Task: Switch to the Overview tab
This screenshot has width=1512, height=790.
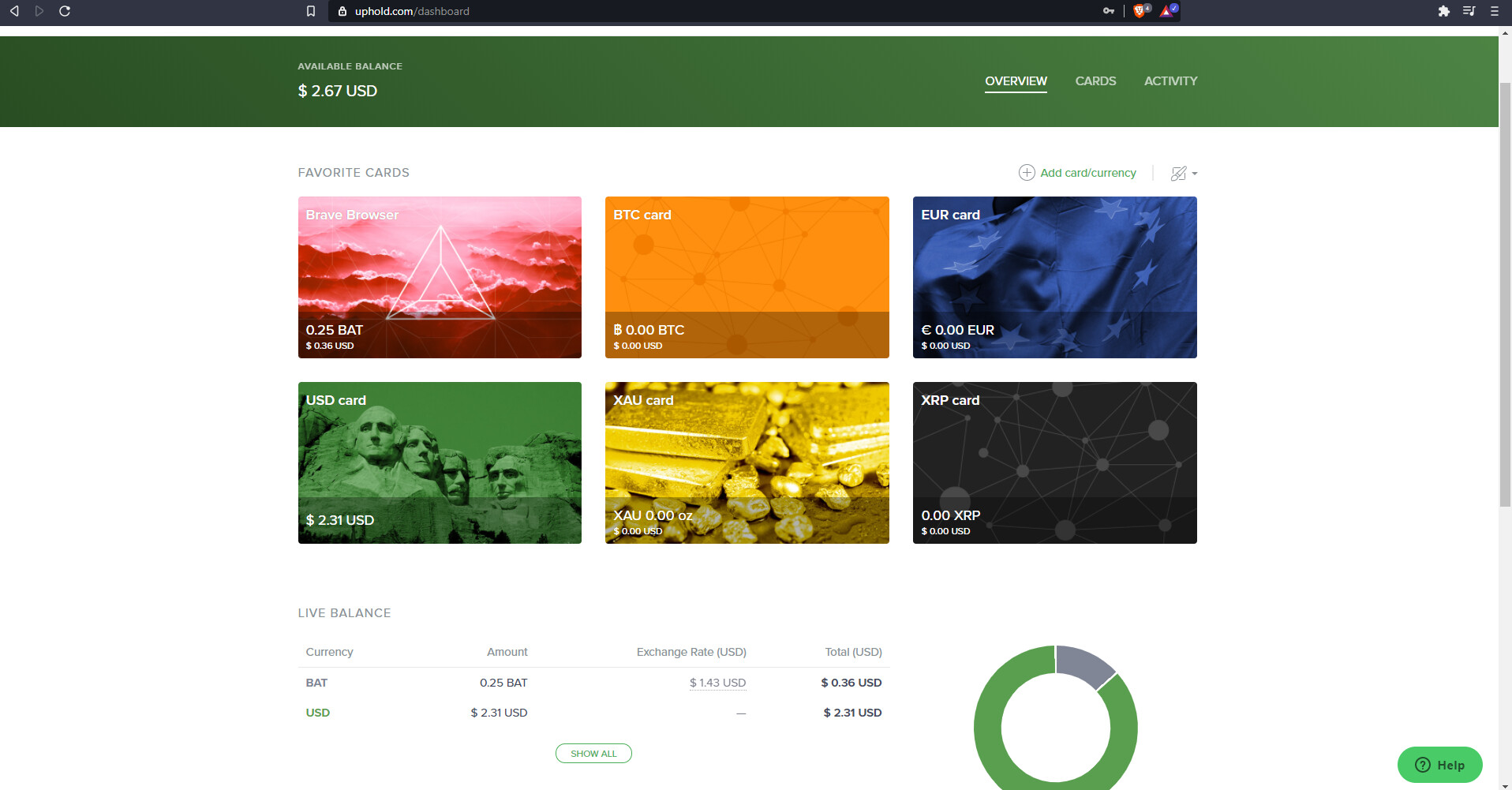Action: [1016, 81]
